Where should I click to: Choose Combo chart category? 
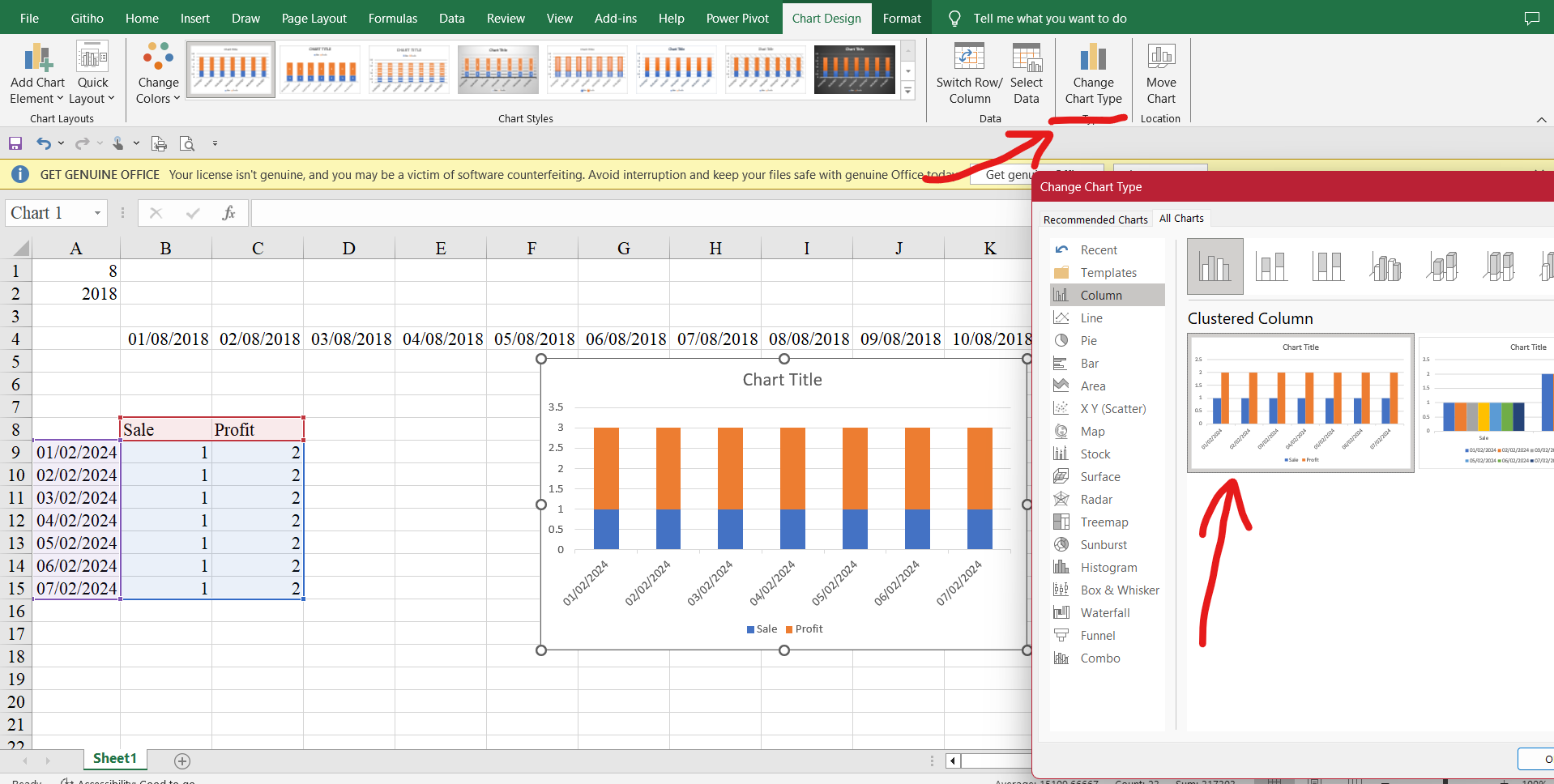1099,658
